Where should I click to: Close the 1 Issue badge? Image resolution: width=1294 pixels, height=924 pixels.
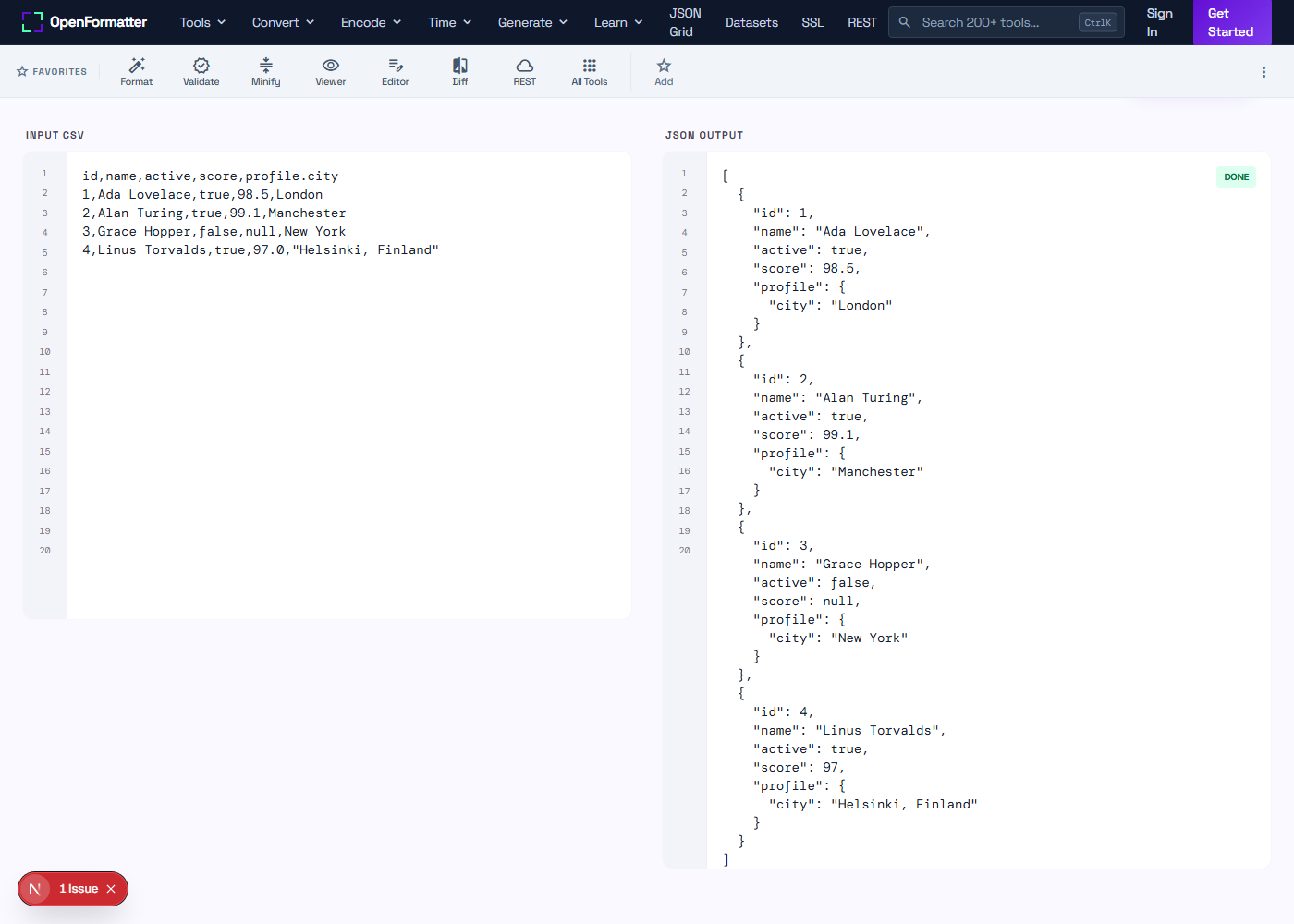[111, 889]
